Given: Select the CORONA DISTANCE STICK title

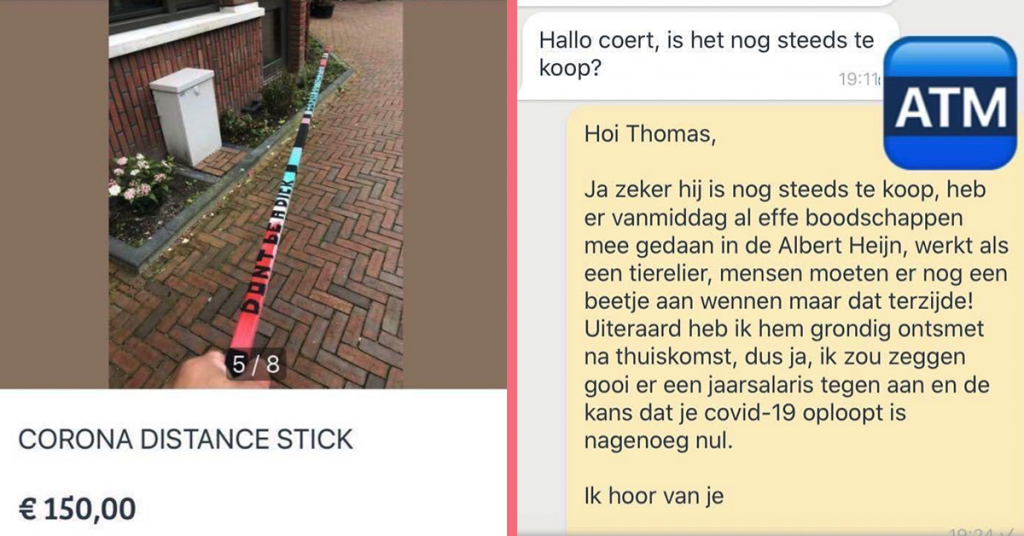Looking at the screenshot, I should (x=185, y=439).
